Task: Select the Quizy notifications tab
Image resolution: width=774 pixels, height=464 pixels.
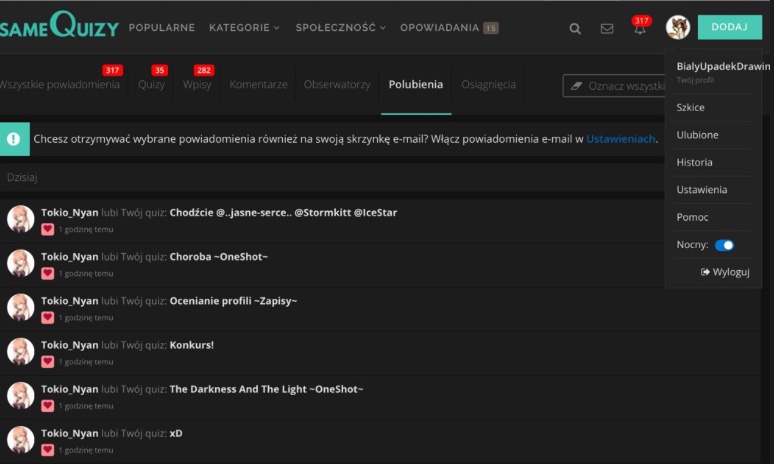Action: 152,85
